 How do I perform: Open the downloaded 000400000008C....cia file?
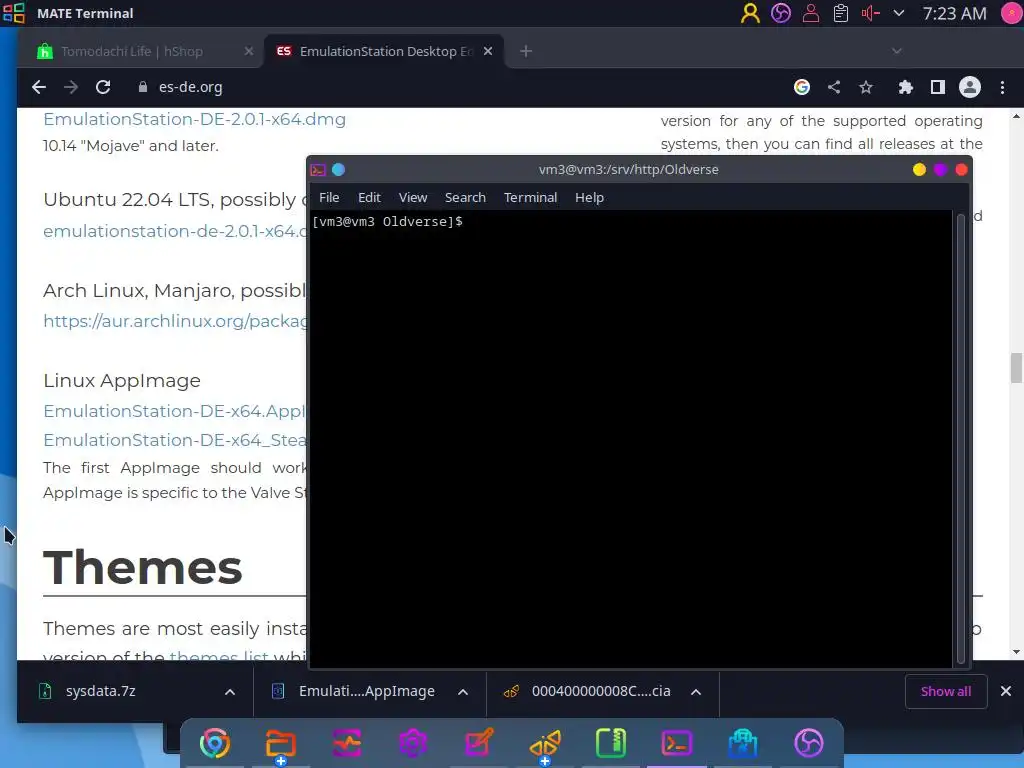(601, 691)
